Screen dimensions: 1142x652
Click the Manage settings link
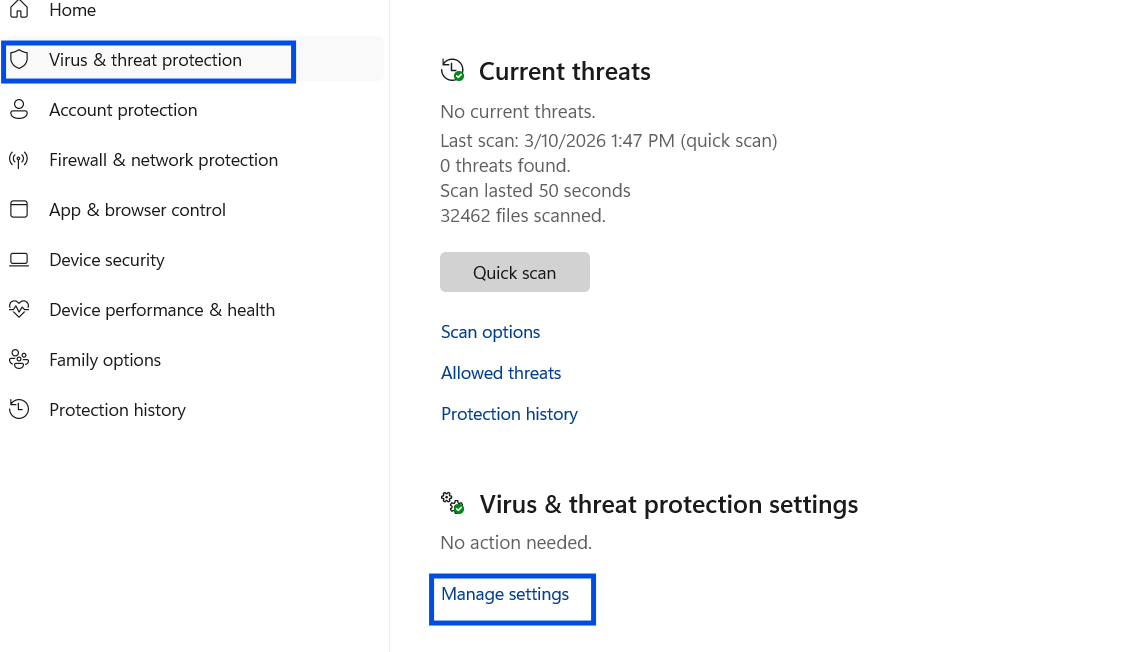[x=505, y=594]
